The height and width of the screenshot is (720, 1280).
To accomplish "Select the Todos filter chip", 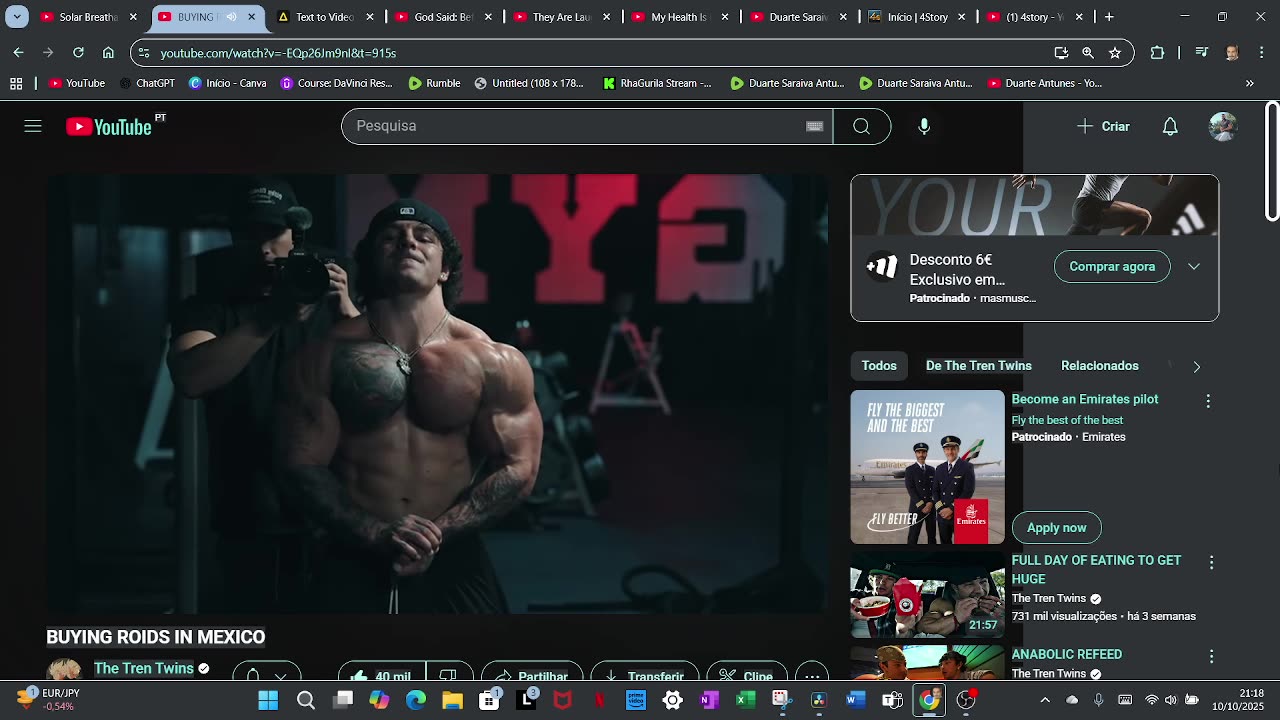I will [879, 366].
